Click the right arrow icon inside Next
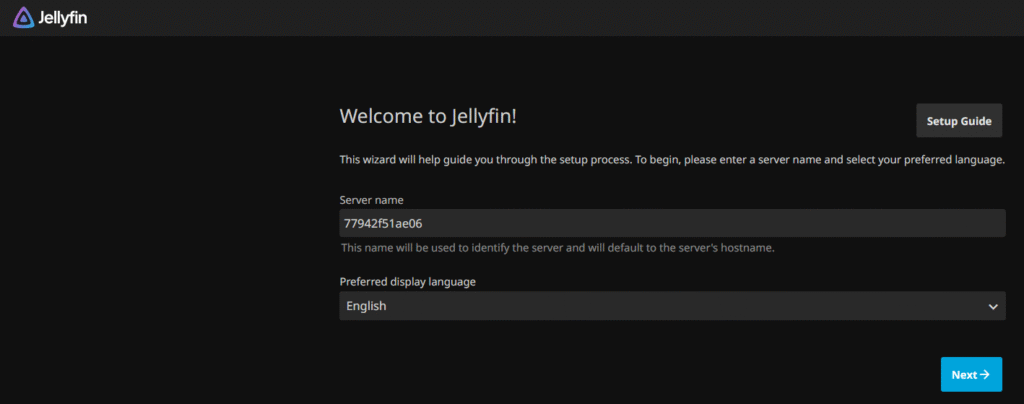Viewport: 1024px width, 404px height. tap(985, 375)
